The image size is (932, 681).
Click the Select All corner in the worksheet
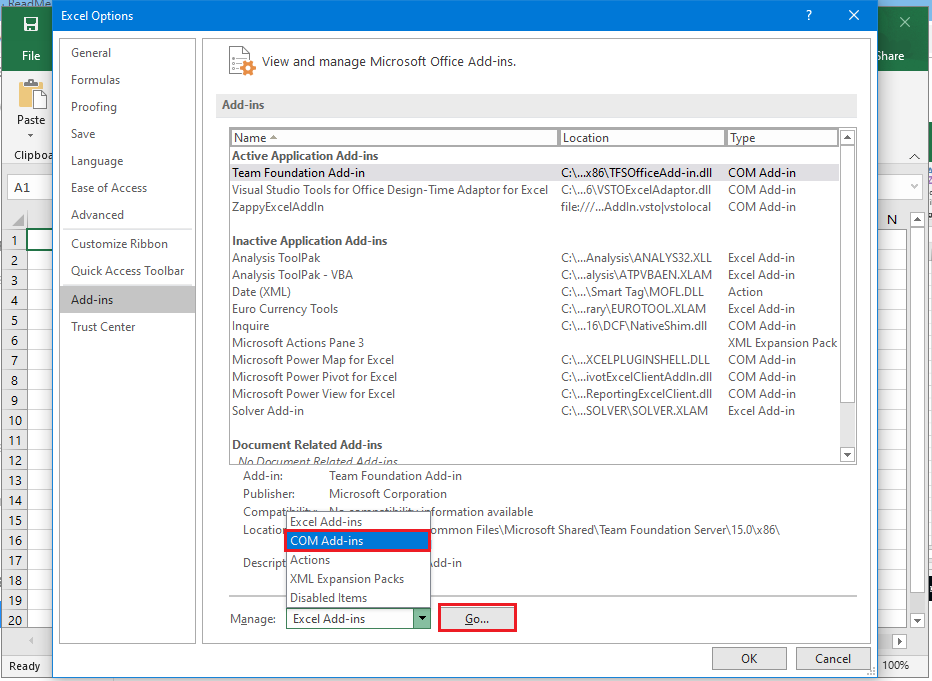click(15, 220)
